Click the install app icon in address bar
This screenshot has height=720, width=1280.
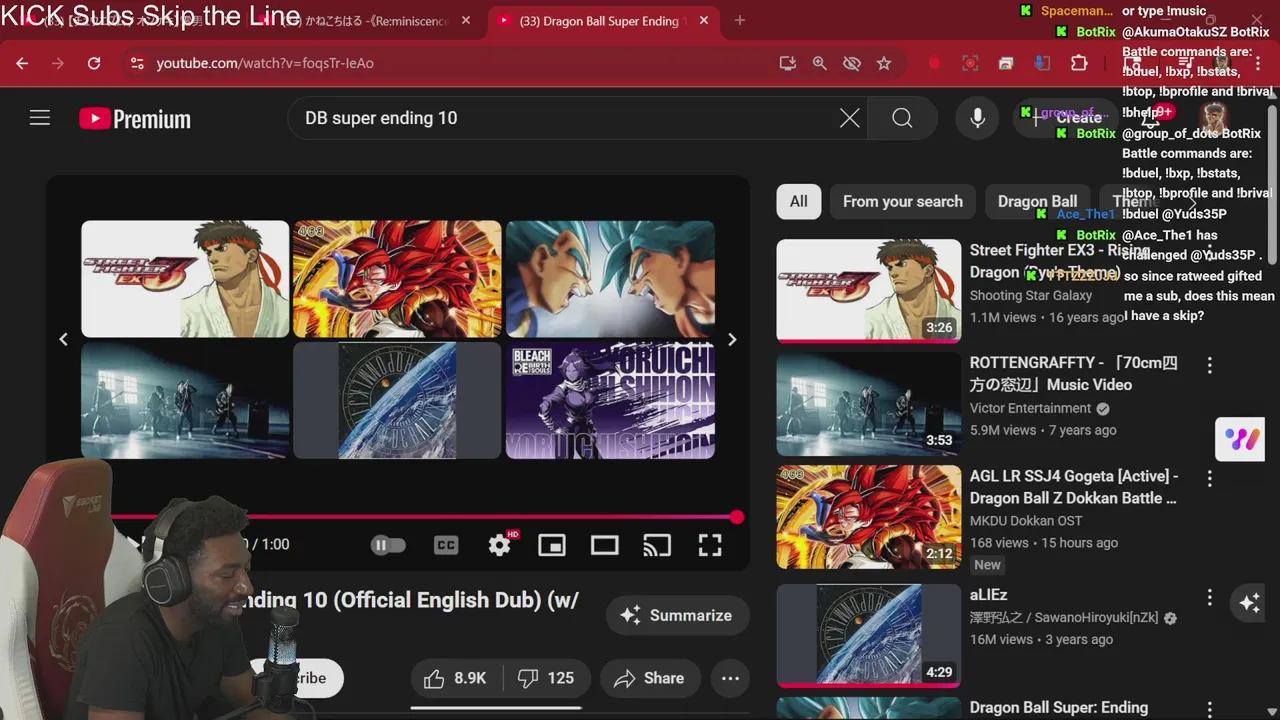pyautogui.click(x=787, y=63)
